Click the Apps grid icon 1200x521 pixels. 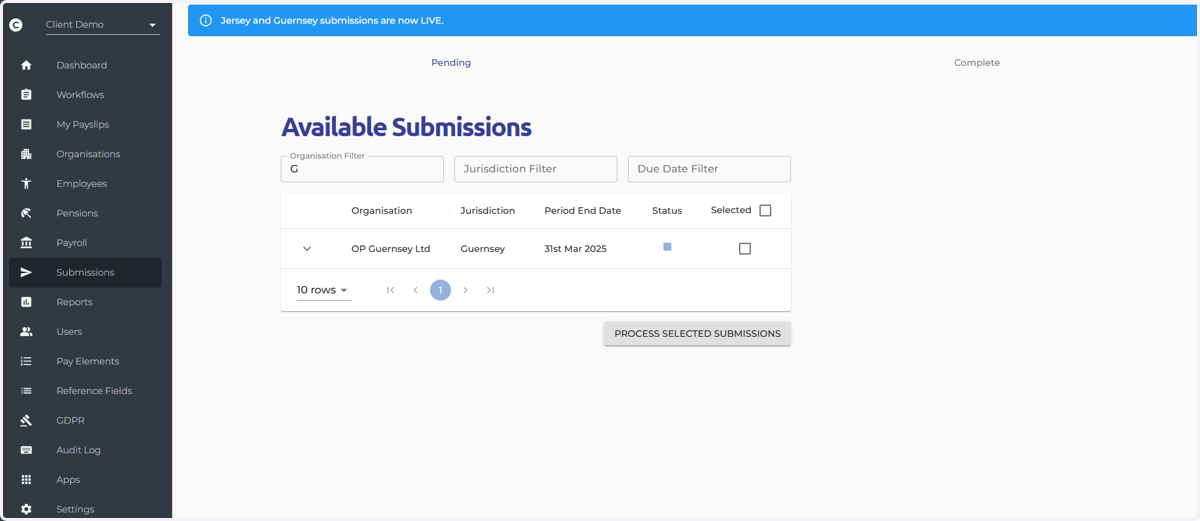click(26, 479)
